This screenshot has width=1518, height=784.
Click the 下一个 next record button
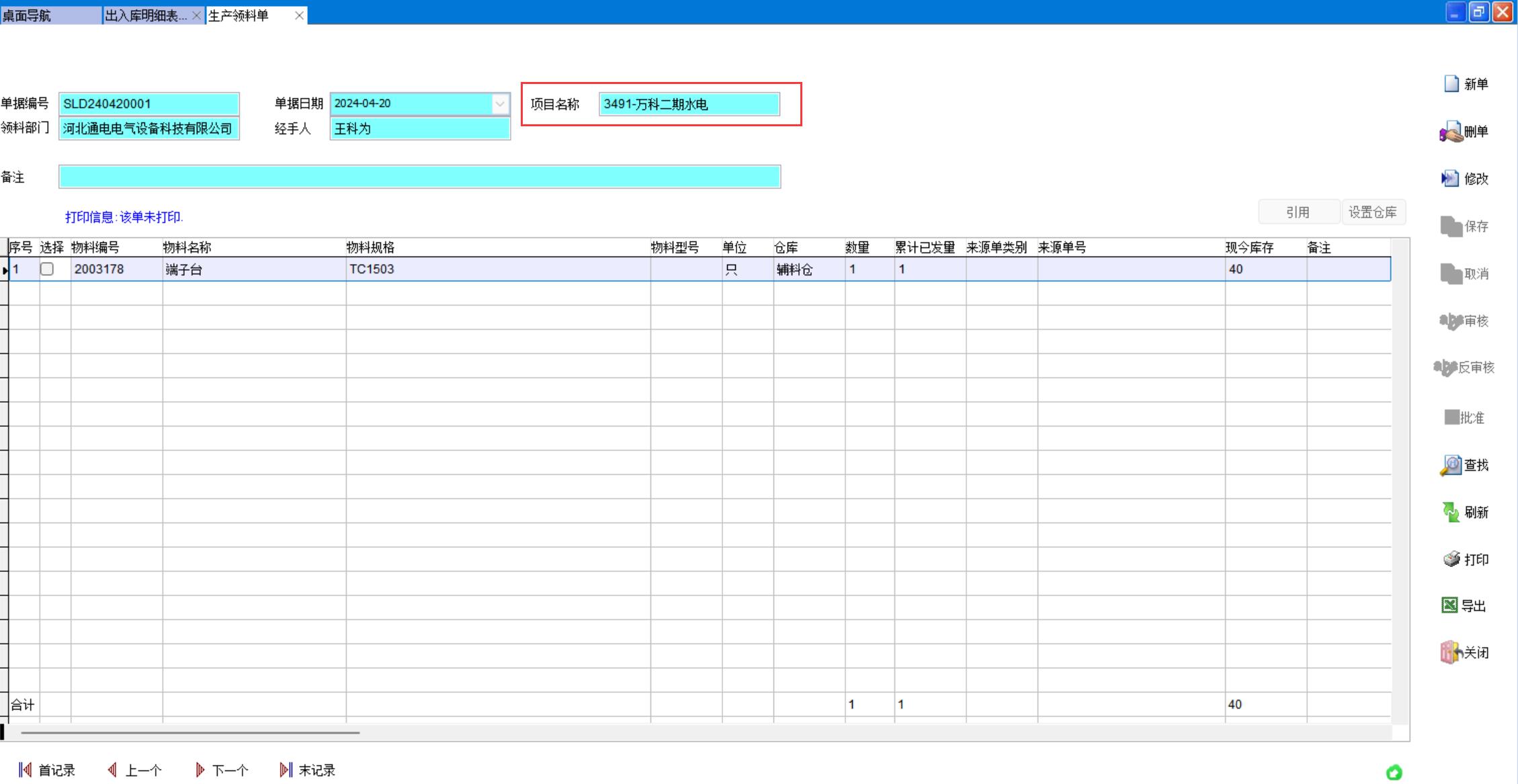coord(222,770)
